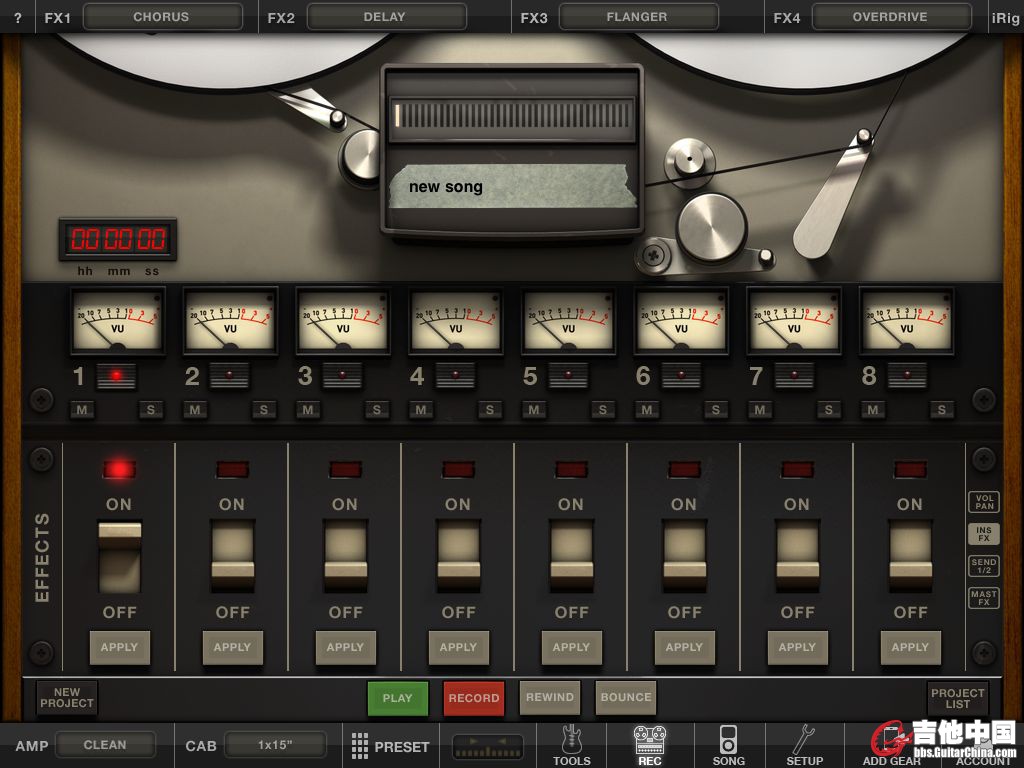Click the Rewind button
The width and height of the screenshot is (1024, 768).
550,697
